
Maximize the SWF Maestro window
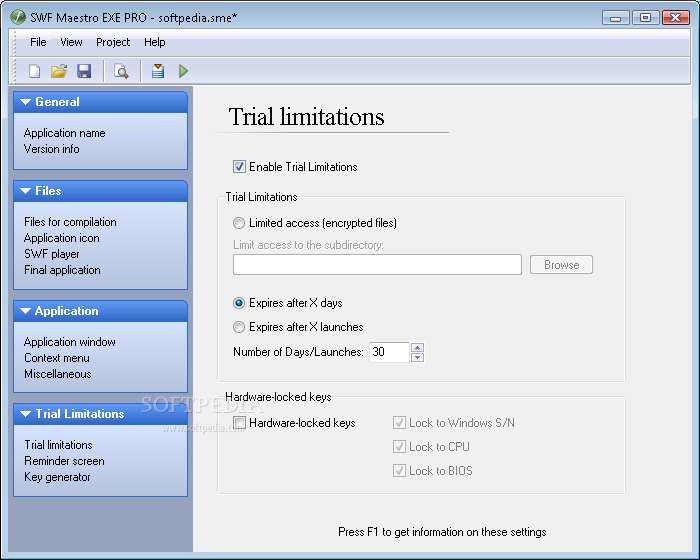pos(646,18)
